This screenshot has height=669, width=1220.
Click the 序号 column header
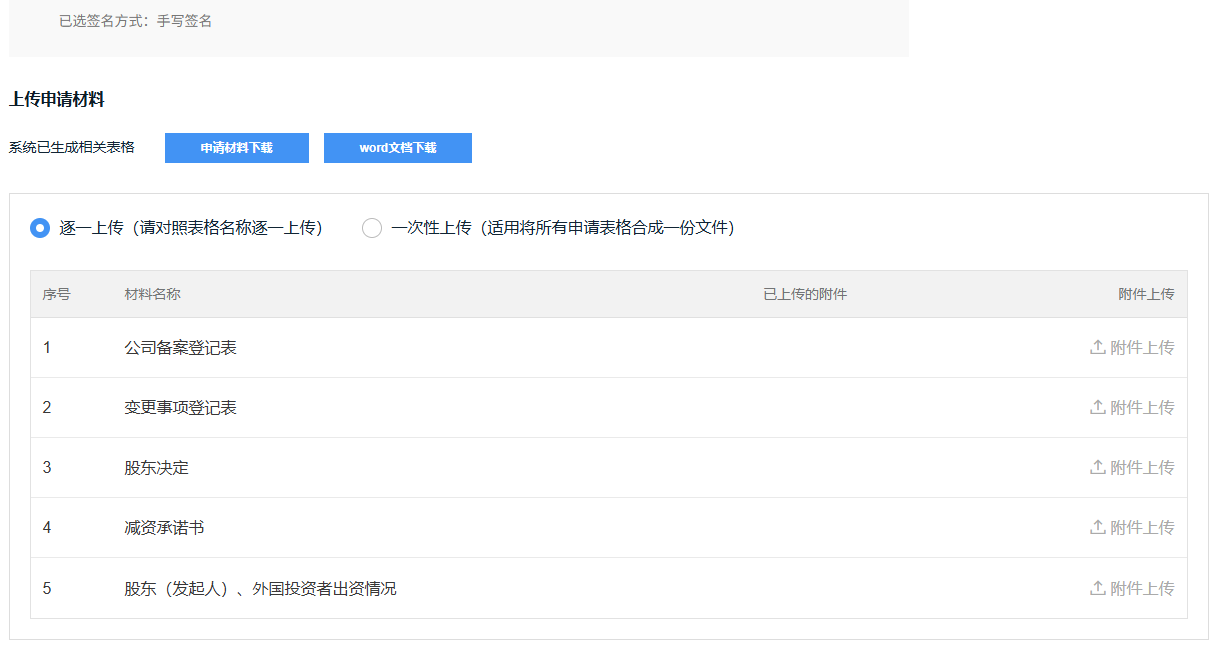click(x=56, y=294)
